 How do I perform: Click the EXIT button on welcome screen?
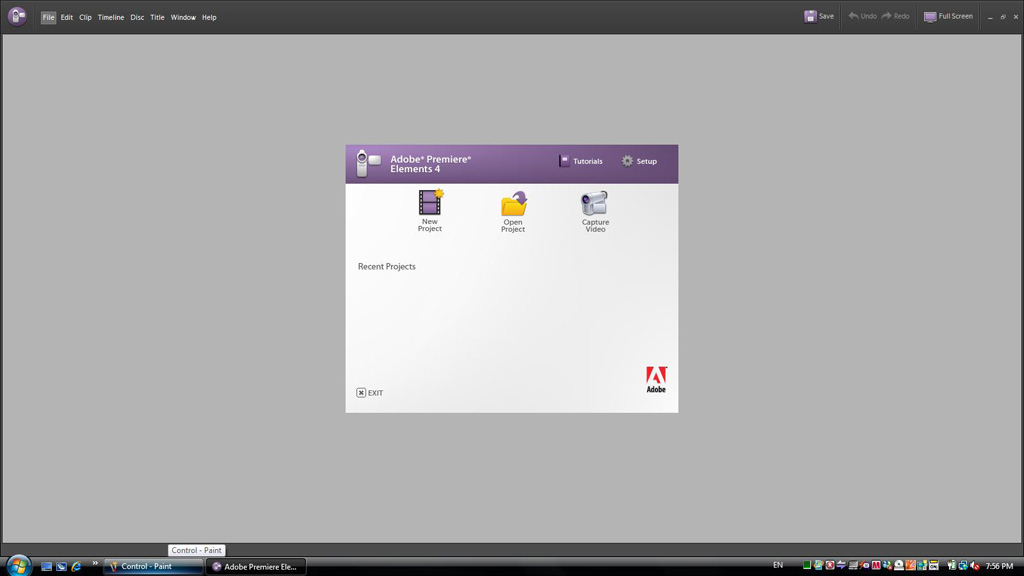click(370, 392)
